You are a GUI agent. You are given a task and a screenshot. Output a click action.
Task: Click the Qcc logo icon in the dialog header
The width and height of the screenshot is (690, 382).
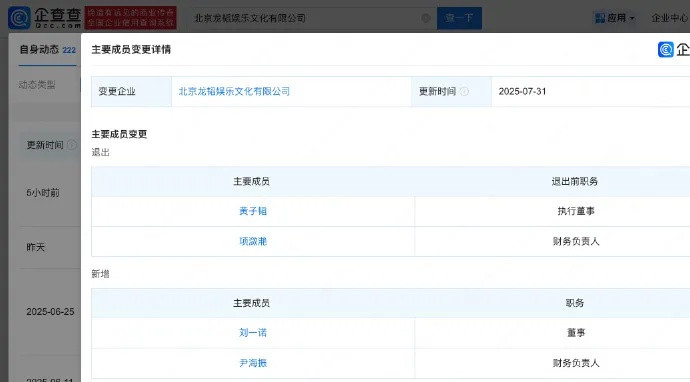(666, 49)
